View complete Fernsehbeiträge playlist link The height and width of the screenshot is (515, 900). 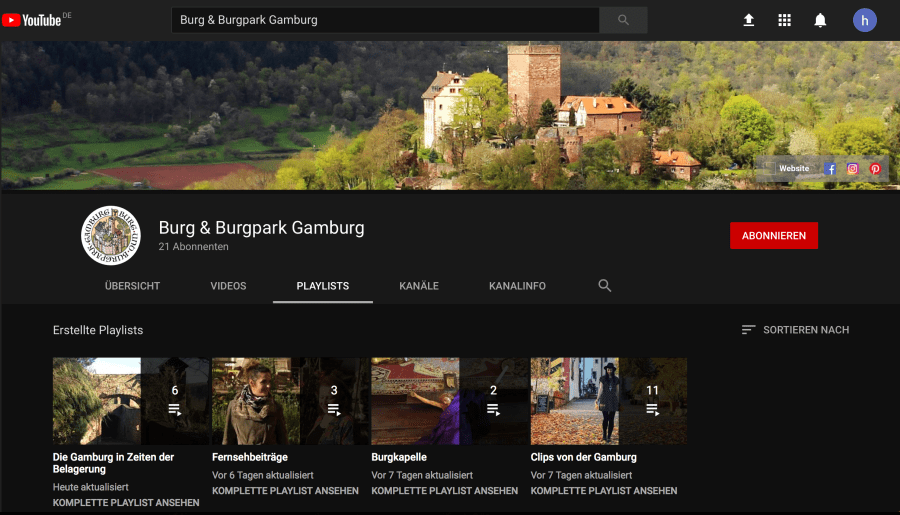(285, 491)
